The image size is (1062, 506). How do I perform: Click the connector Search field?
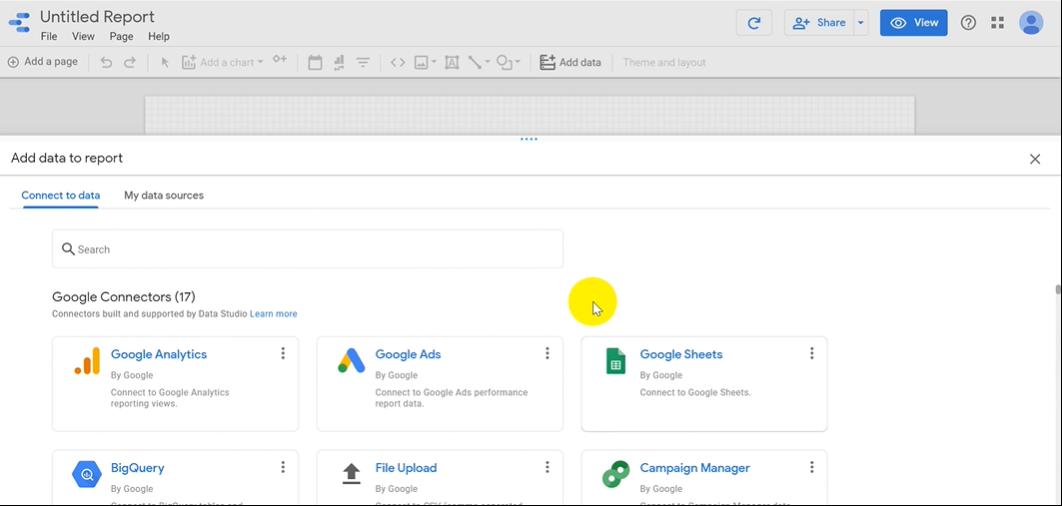(307, 249)
